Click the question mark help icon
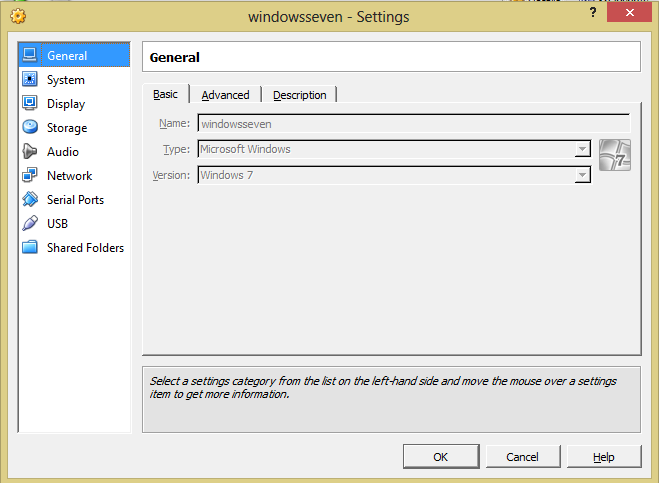The image size is (659, 483). [593, 12]
